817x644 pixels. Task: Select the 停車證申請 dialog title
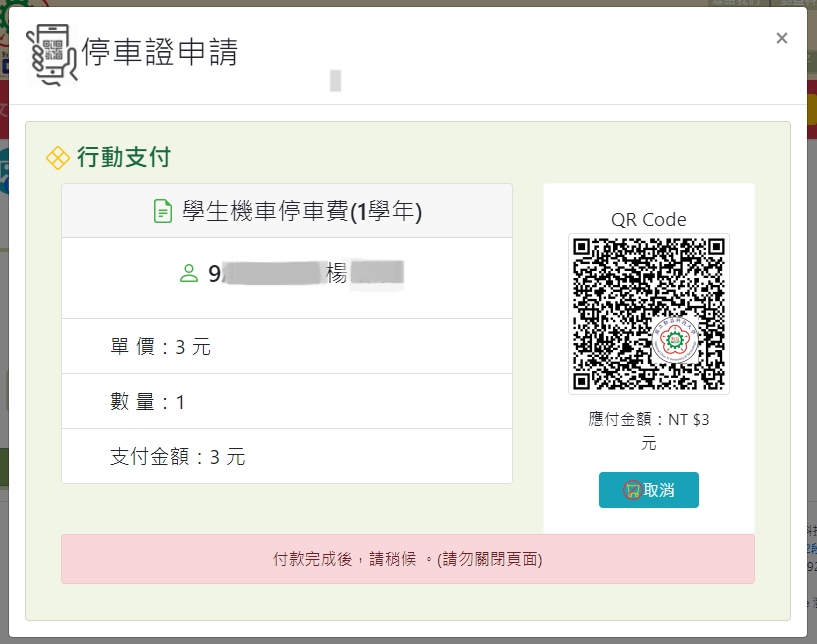pyautogui.click(x=159, y=52)
